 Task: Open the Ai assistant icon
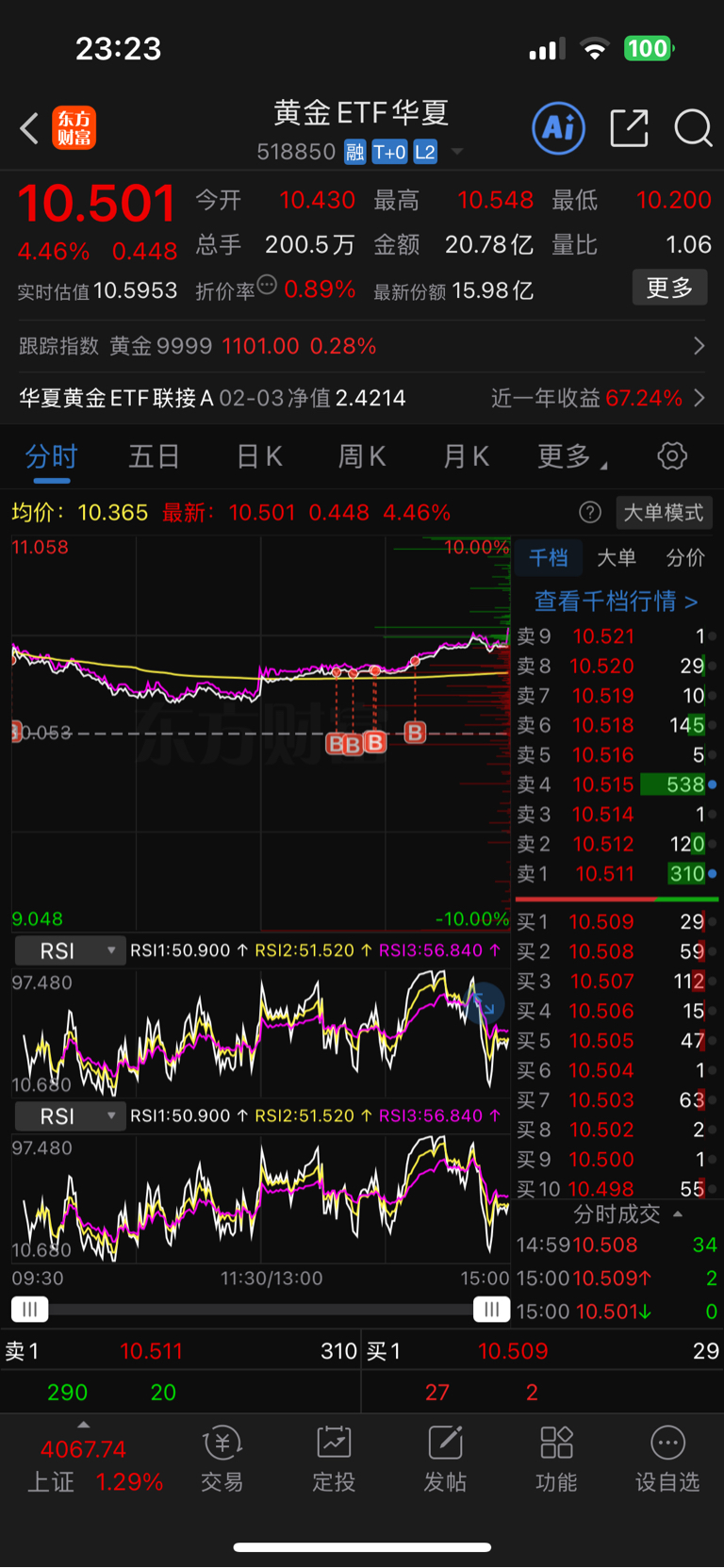tap(559, 128)
